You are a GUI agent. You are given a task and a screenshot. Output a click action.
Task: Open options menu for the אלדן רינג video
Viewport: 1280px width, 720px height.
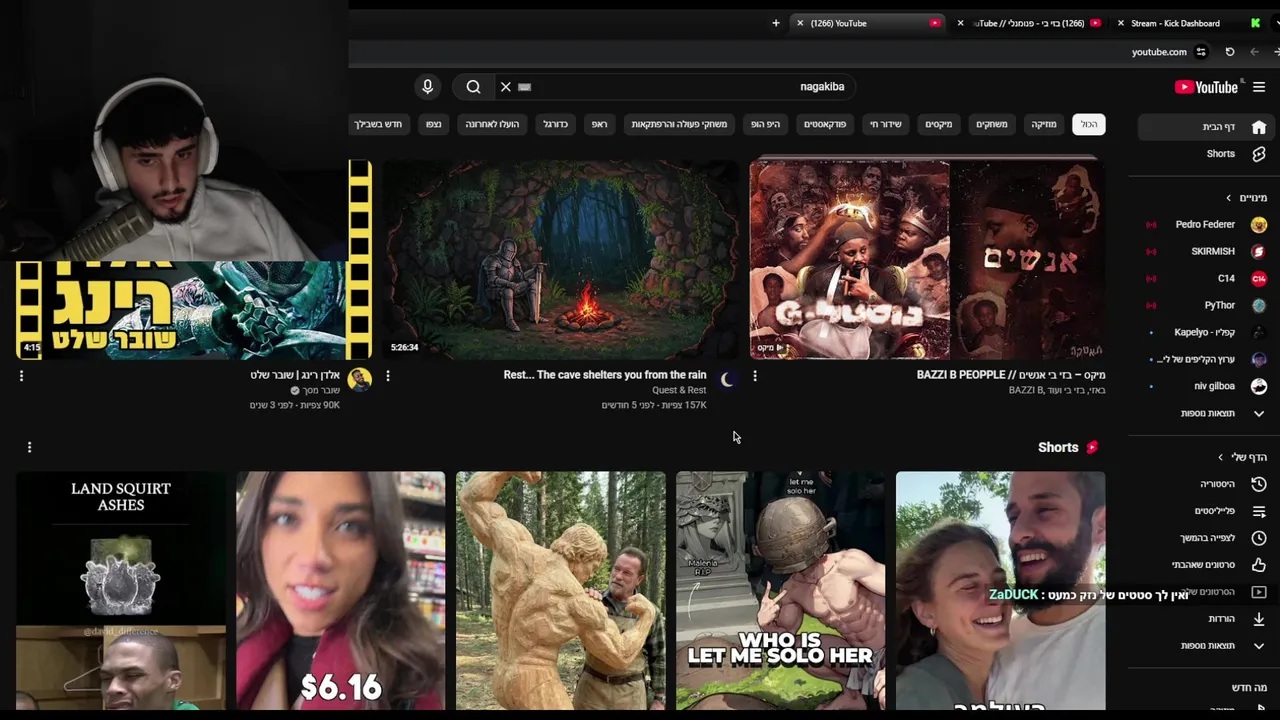click(x=21, y=376)
